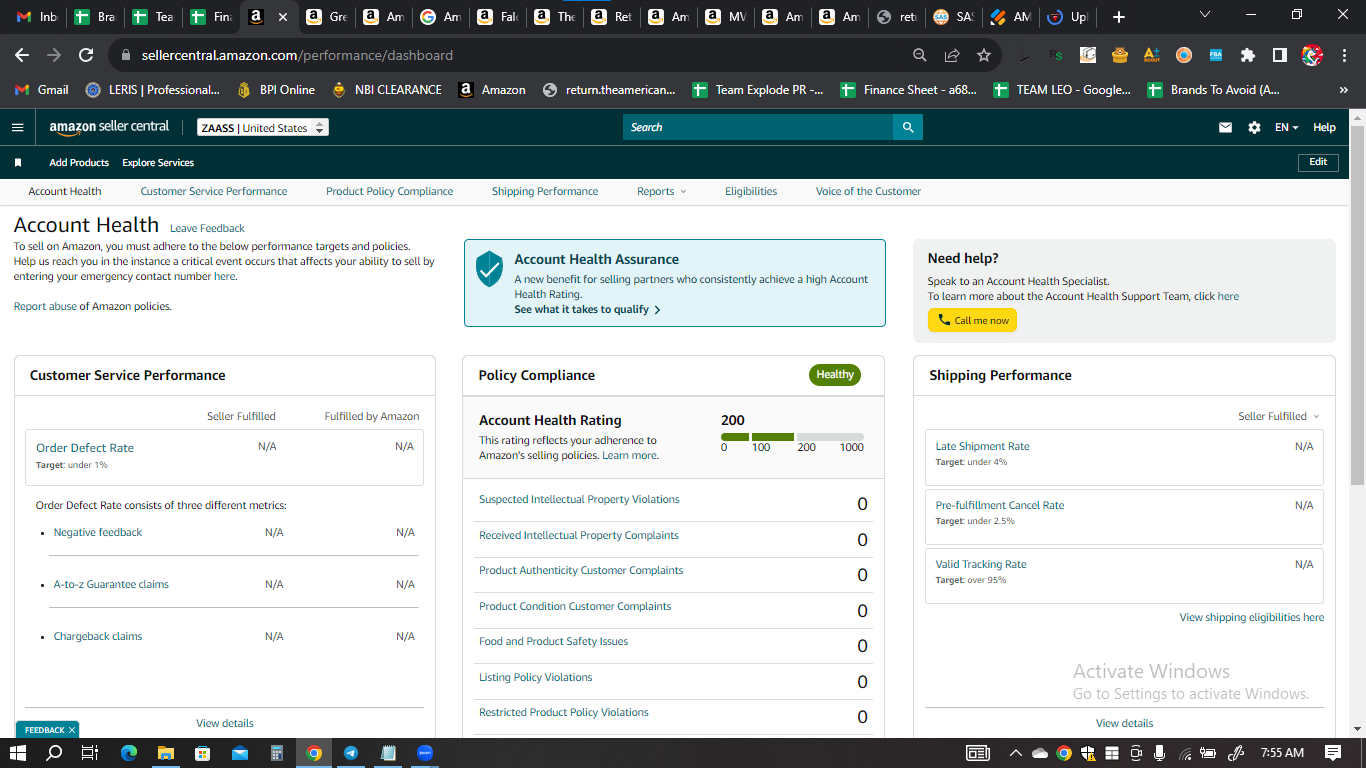The width and height of the screenshot is (1366, 768).
Task: Open Chrome's three-dot menu
Action: 1345,55
